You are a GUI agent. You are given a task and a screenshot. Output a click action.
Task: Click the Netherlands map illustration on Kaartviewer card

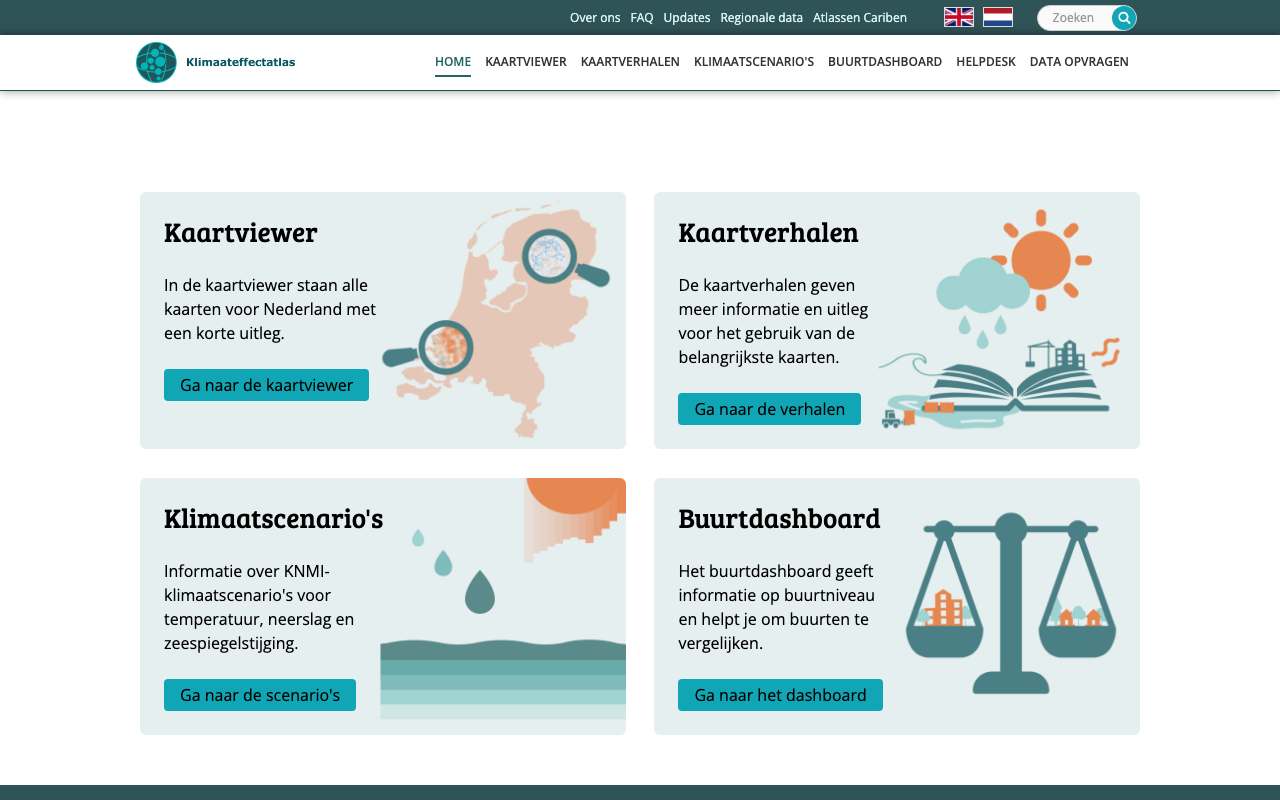click(x=496, y=321)
